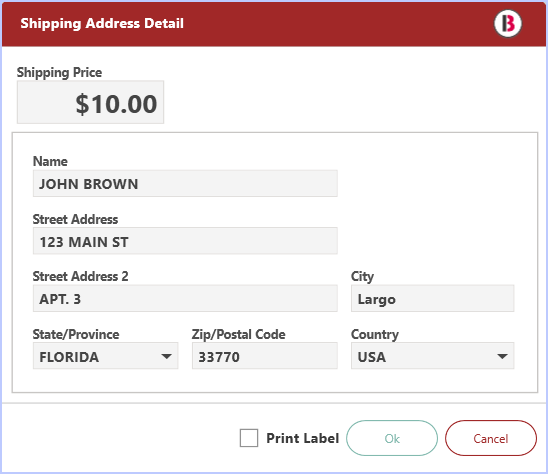The image size is (548, 474).
Task: Click the B logo icon in header
Action: point(507,23)
